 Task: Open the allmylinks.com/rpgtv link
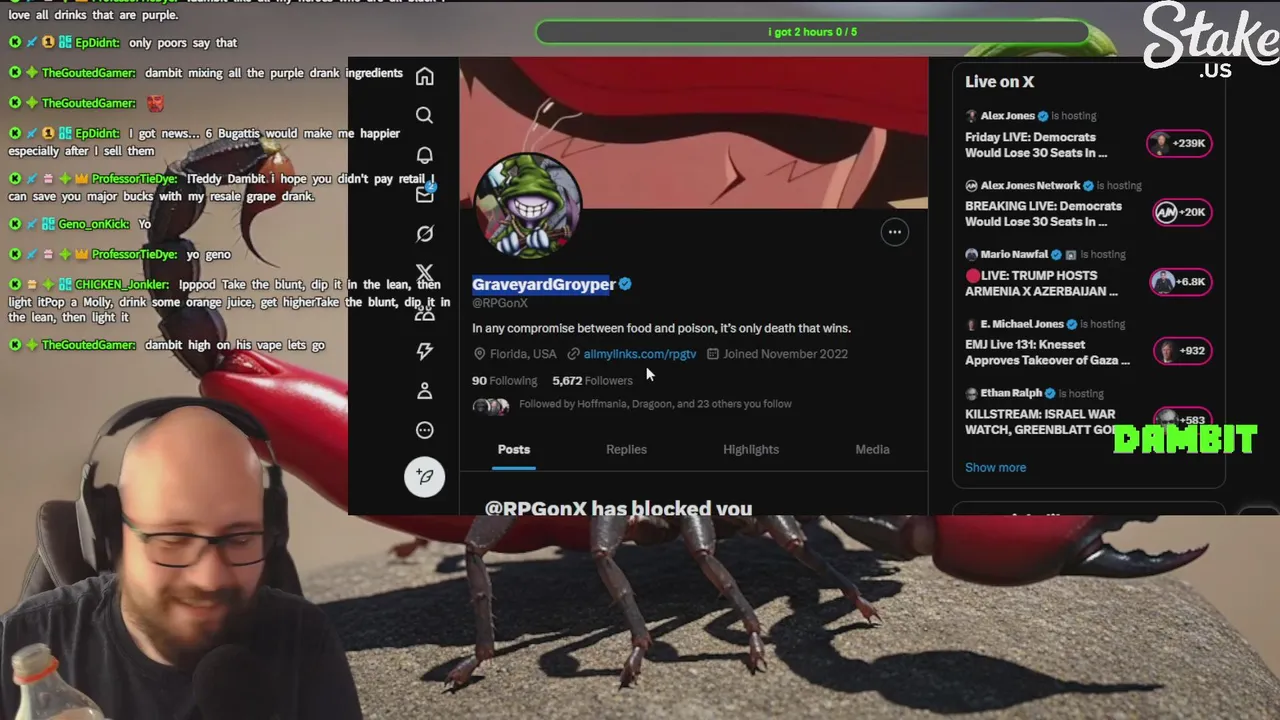tap(640, 354)
